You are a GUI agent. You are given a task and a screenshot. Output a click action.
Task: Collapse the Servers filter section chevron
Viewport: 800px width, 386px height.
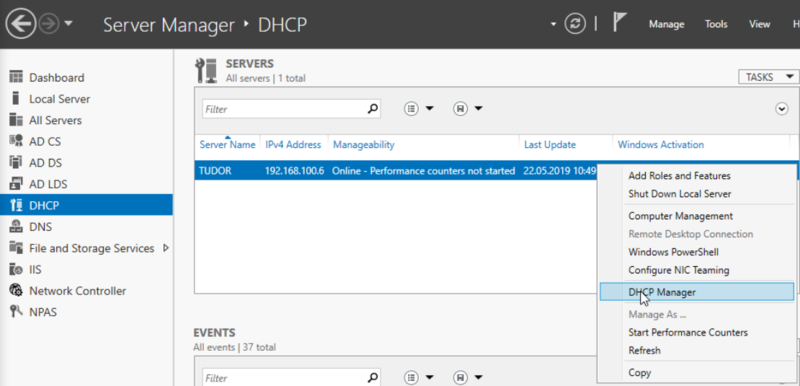click(782, 109)
